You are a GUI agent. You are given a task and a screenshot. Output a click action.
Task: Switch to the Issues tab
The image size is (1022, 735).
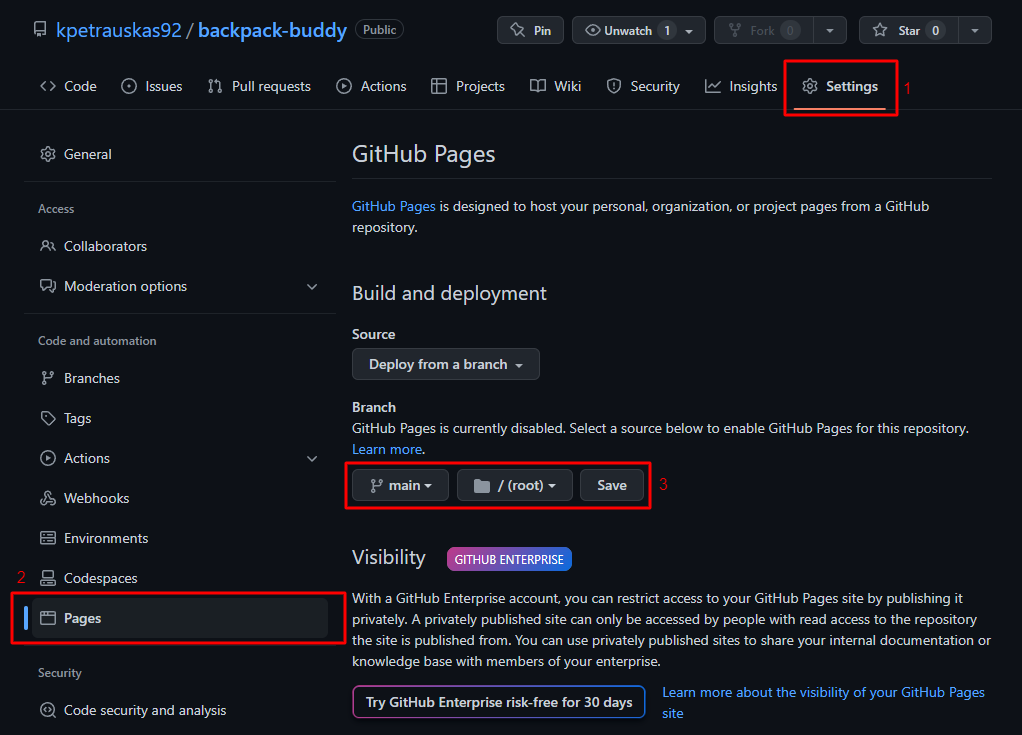point(152,86)
